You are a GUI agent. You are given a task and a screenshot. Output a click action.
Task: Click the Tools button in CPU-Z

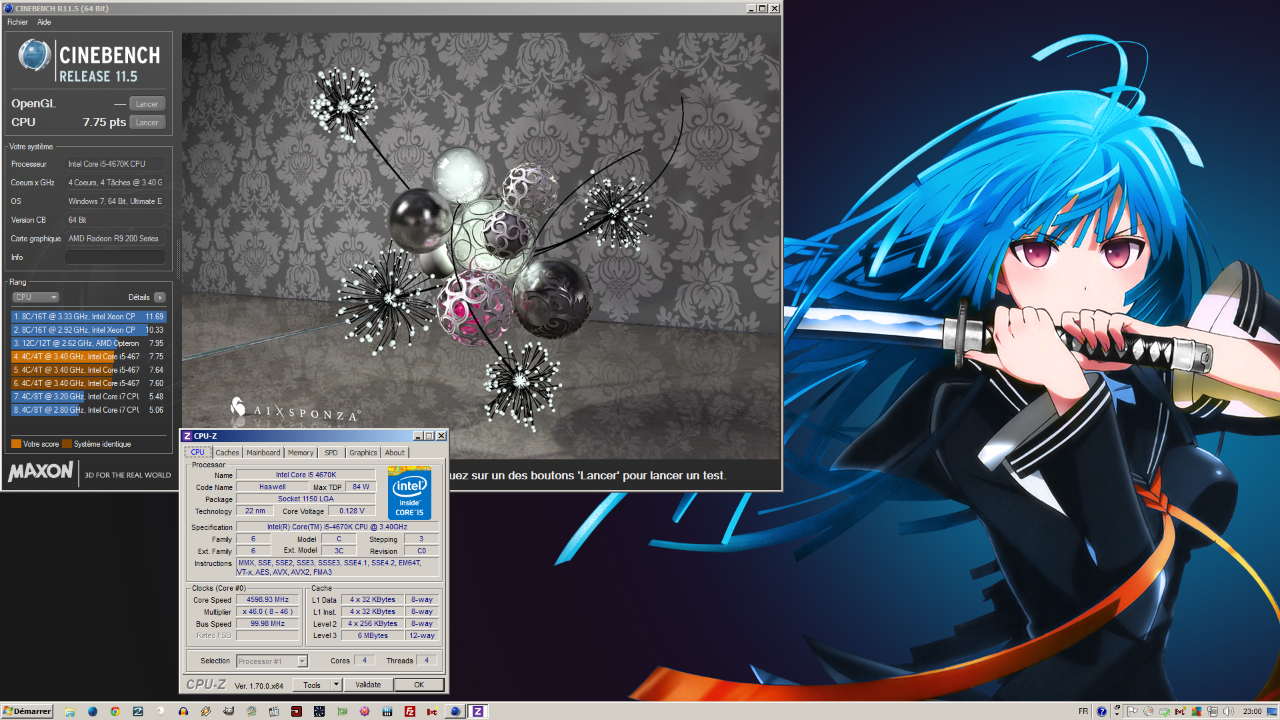[313, 685]
